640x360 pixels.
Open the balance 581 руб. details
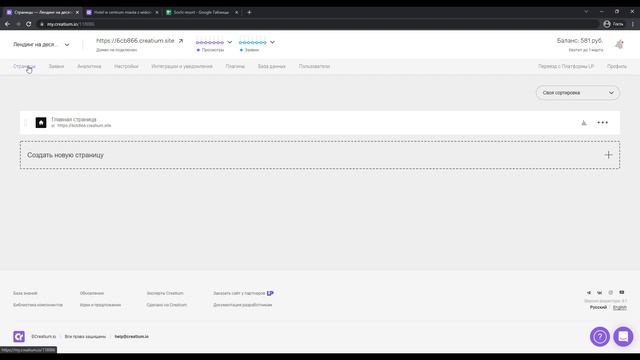[580, 41]
